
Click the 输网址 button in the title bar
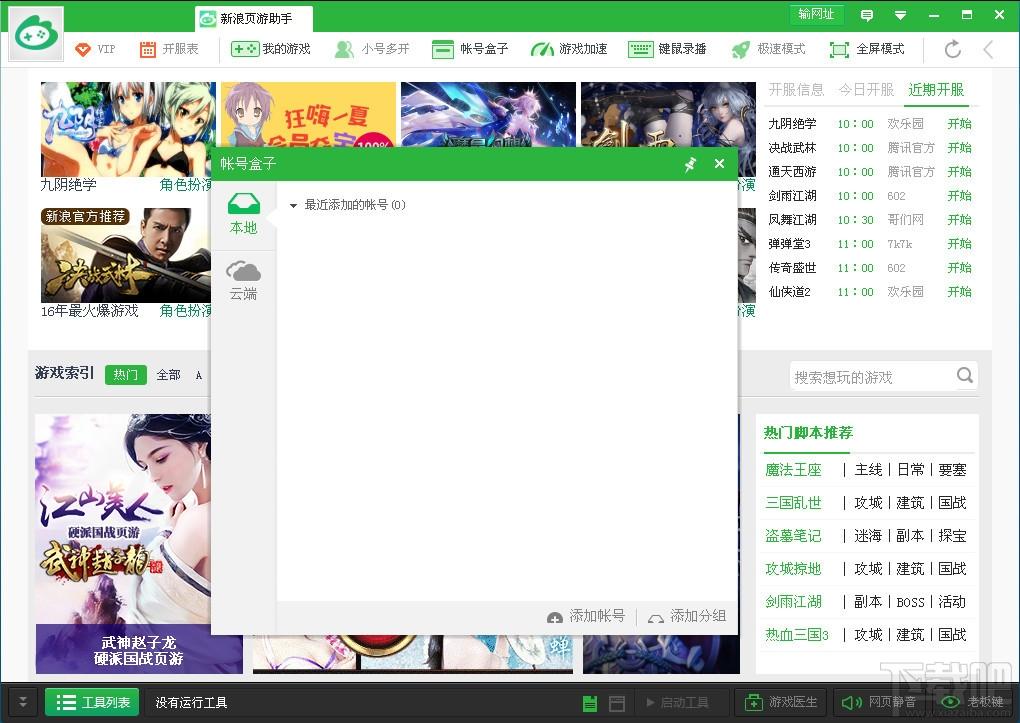[x=816, y=14]
